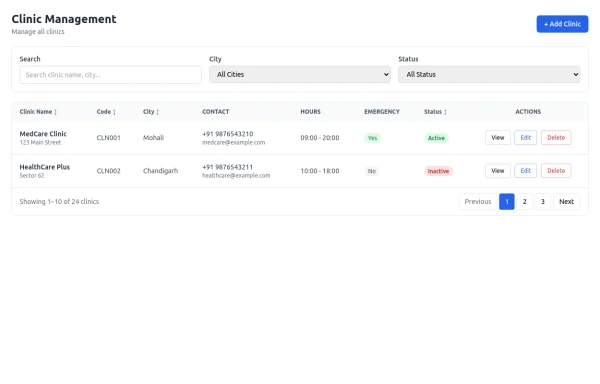Image resolution: width=600 pixels, height=384 pixels.
Task: Click the Inactive status badge
Action: pyautogui.click(x=438, y=171)
